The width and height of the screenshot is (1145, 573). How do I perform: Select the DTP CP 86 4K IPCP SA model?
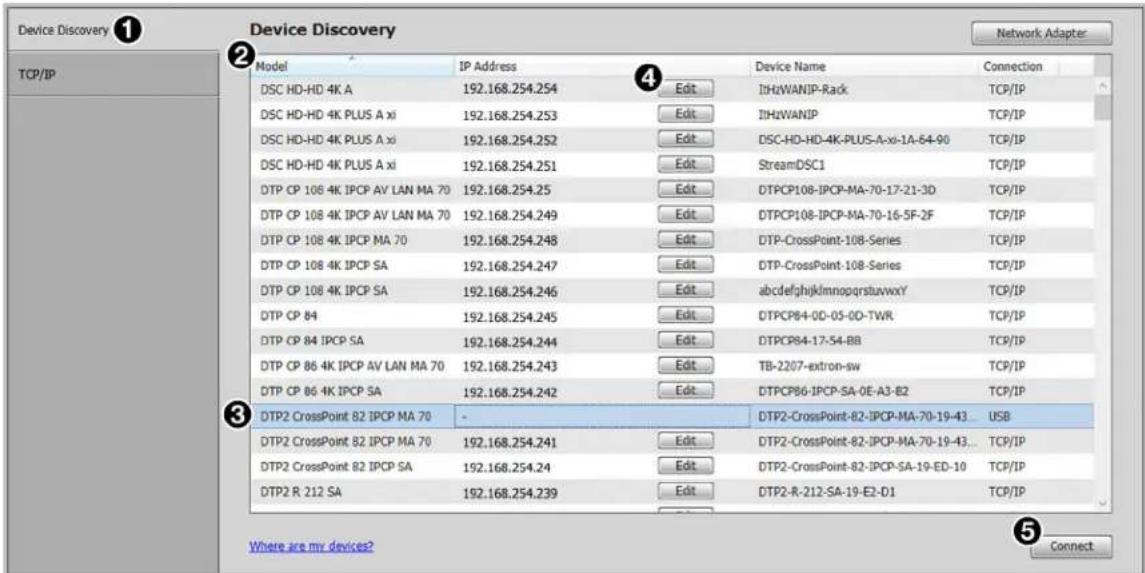pos(321,391)
